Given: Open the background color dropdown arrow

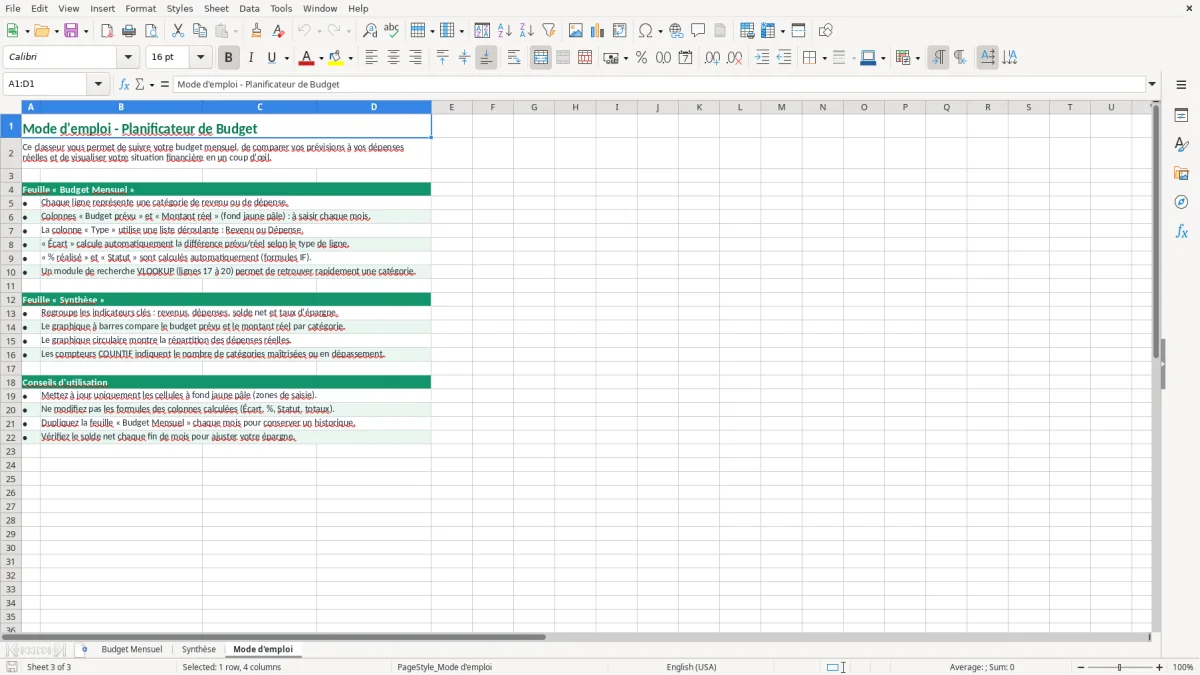Looking at the screenshot, I should tap(350, 58).
